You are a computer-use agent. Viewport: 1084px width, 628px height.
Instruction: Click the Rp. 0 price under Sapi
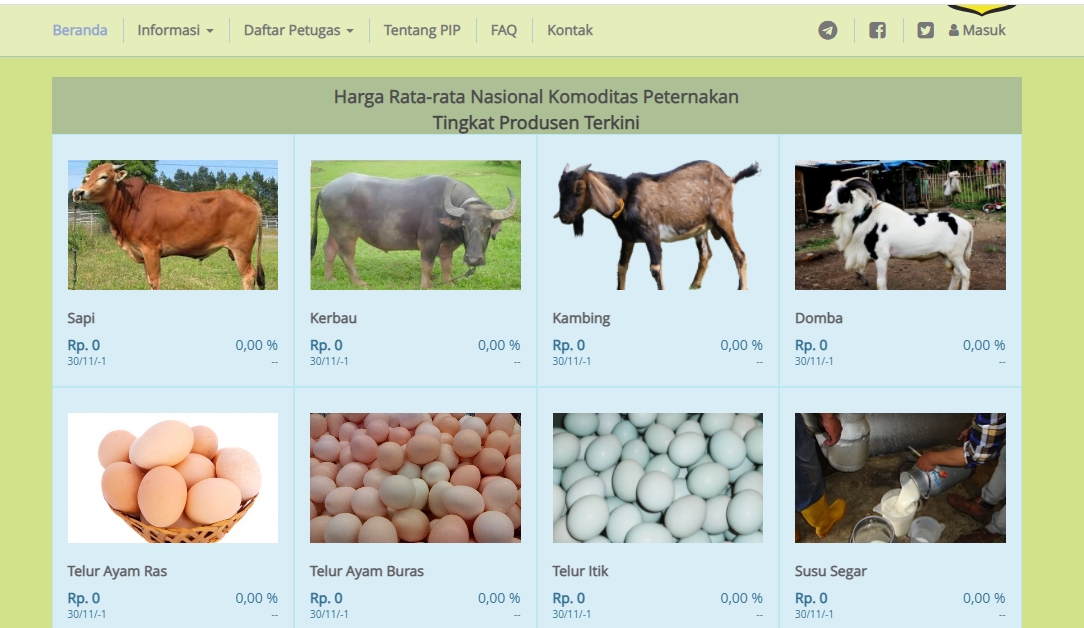tap(84, 345)
